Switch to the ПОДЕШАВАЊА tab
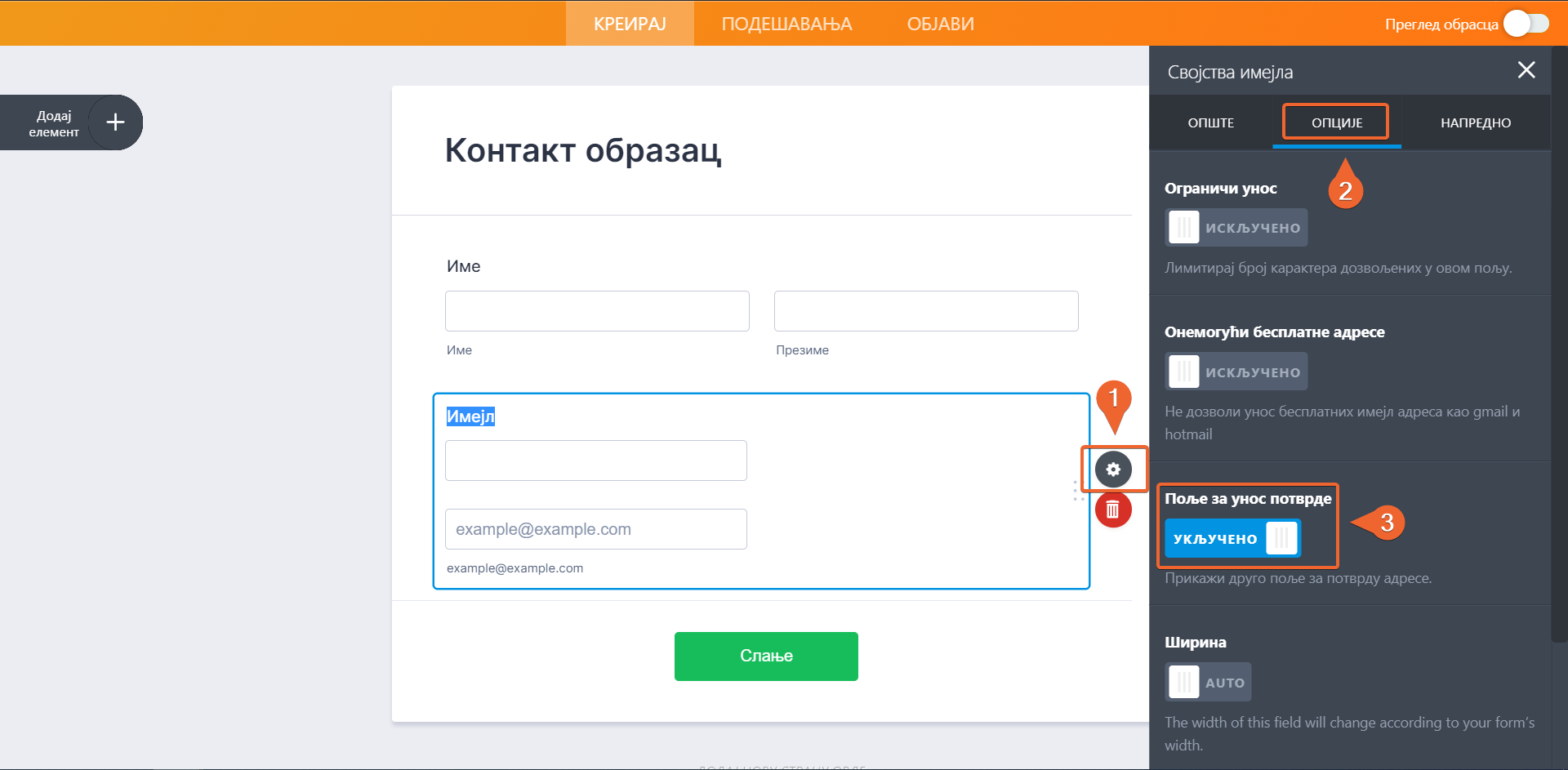 [x=786, y=24]
